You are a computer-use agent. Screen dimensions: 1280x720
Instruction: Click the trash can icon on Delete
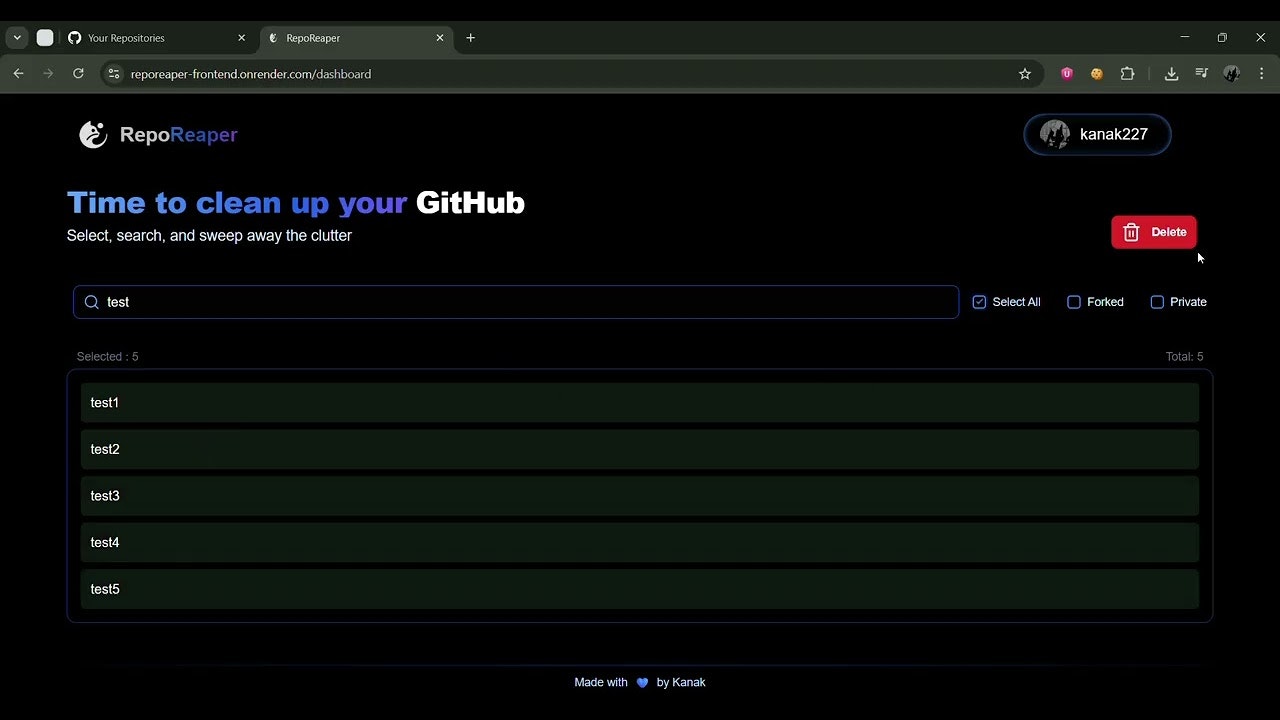[x=1131, y=232]
